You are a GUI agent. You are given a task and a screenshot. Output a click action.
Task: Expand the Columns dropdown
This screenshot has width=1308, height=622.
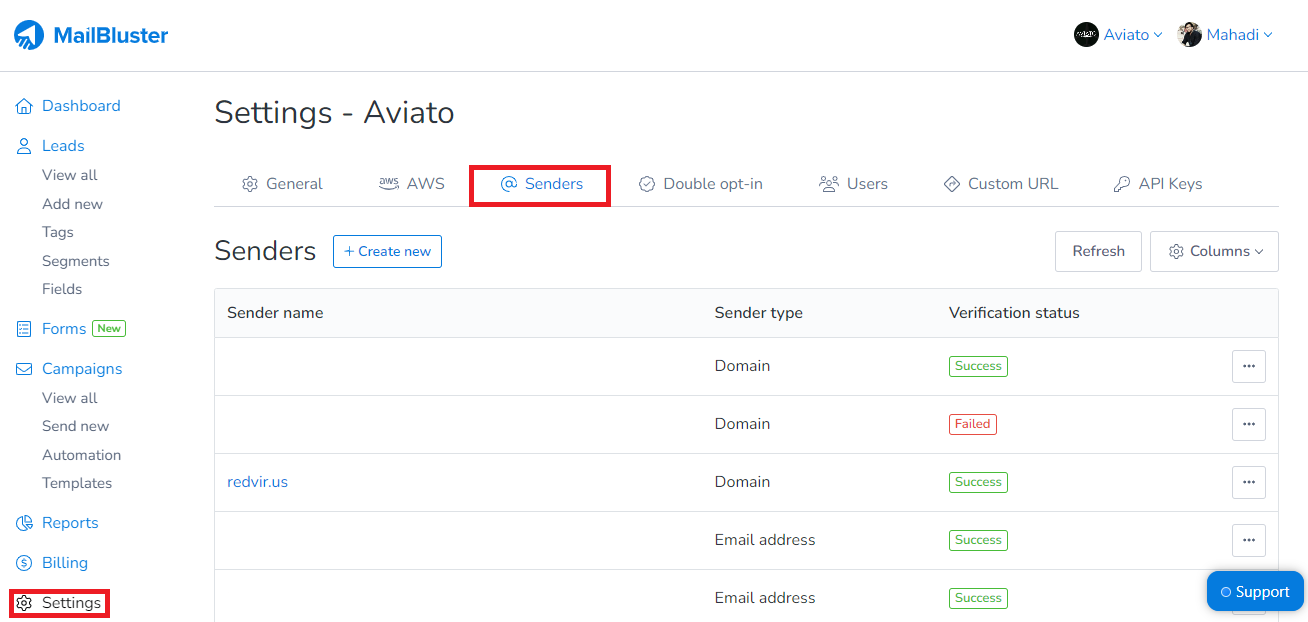1214,251
